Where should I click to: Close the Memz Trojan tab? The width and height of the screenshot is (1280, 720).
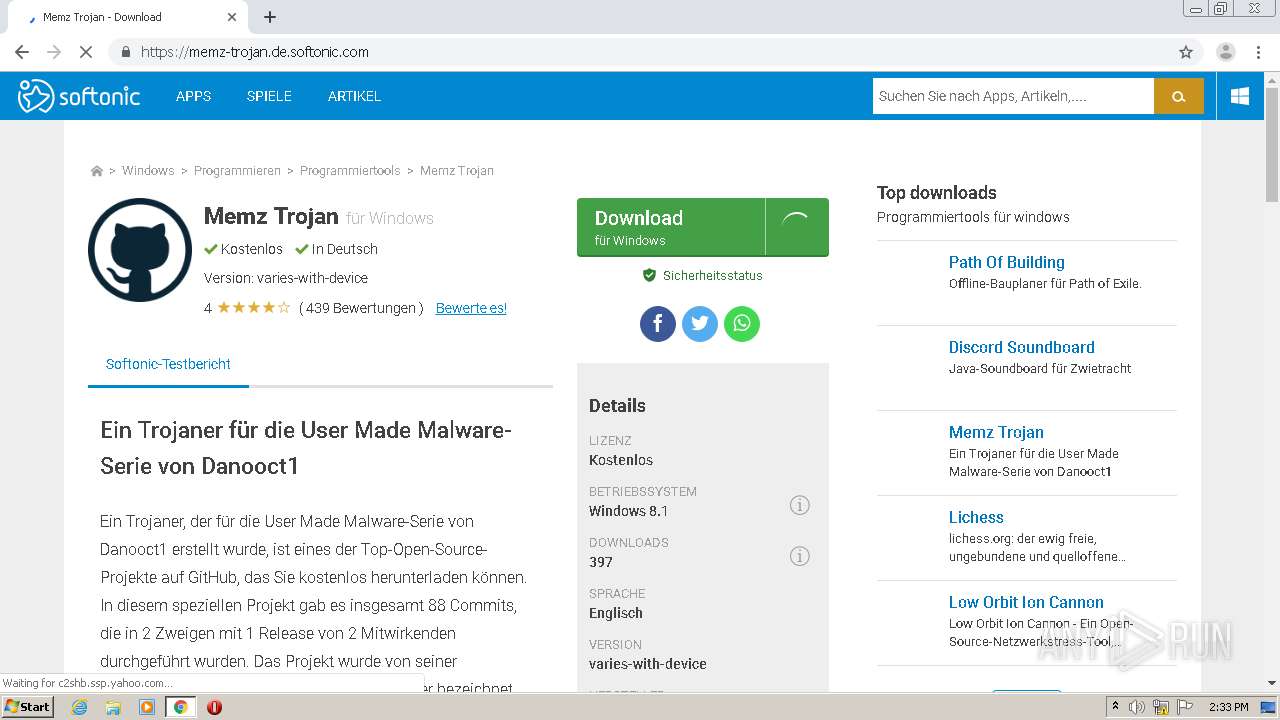tap(232, 17)
